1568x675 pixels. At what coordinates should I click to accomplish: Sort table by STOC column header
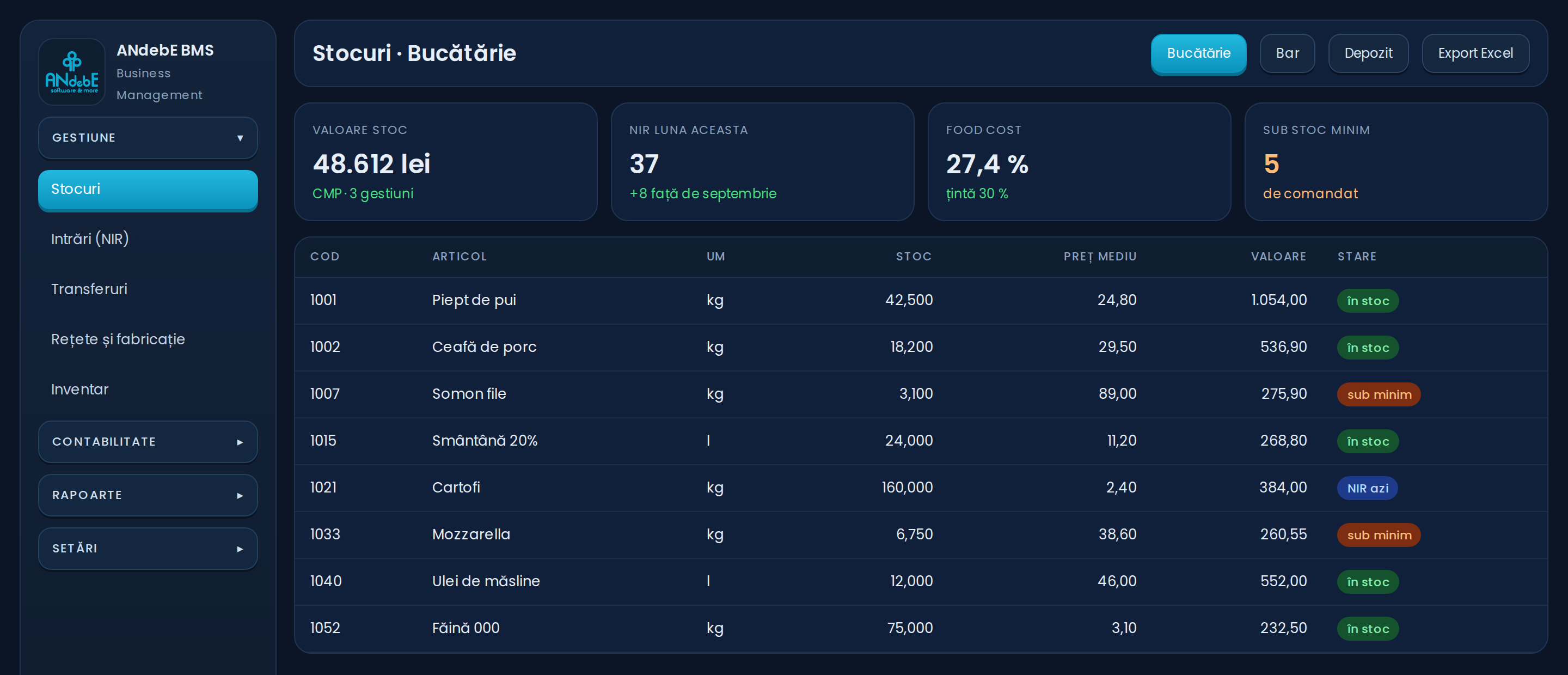[x=914, y=257]
